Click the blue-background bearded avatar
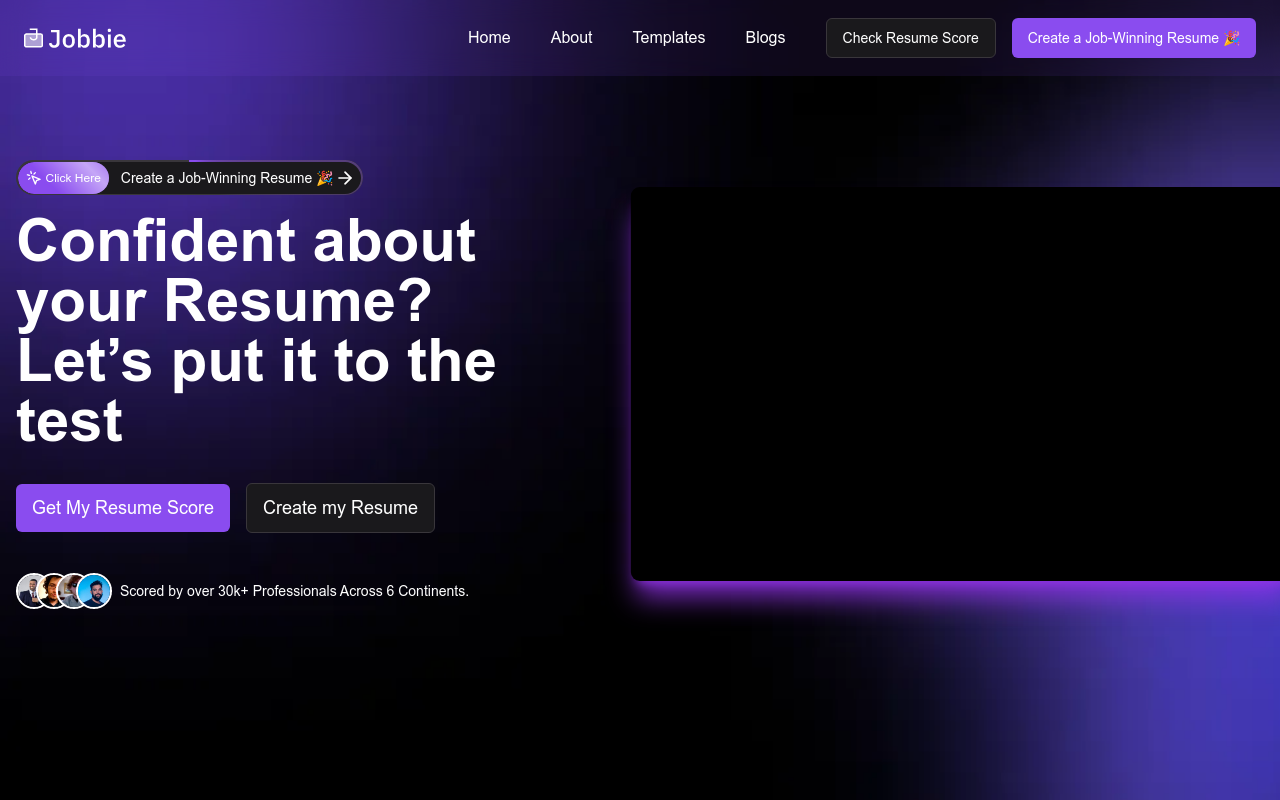Screen dimensions: 1280x800 (x=94, y=591)
